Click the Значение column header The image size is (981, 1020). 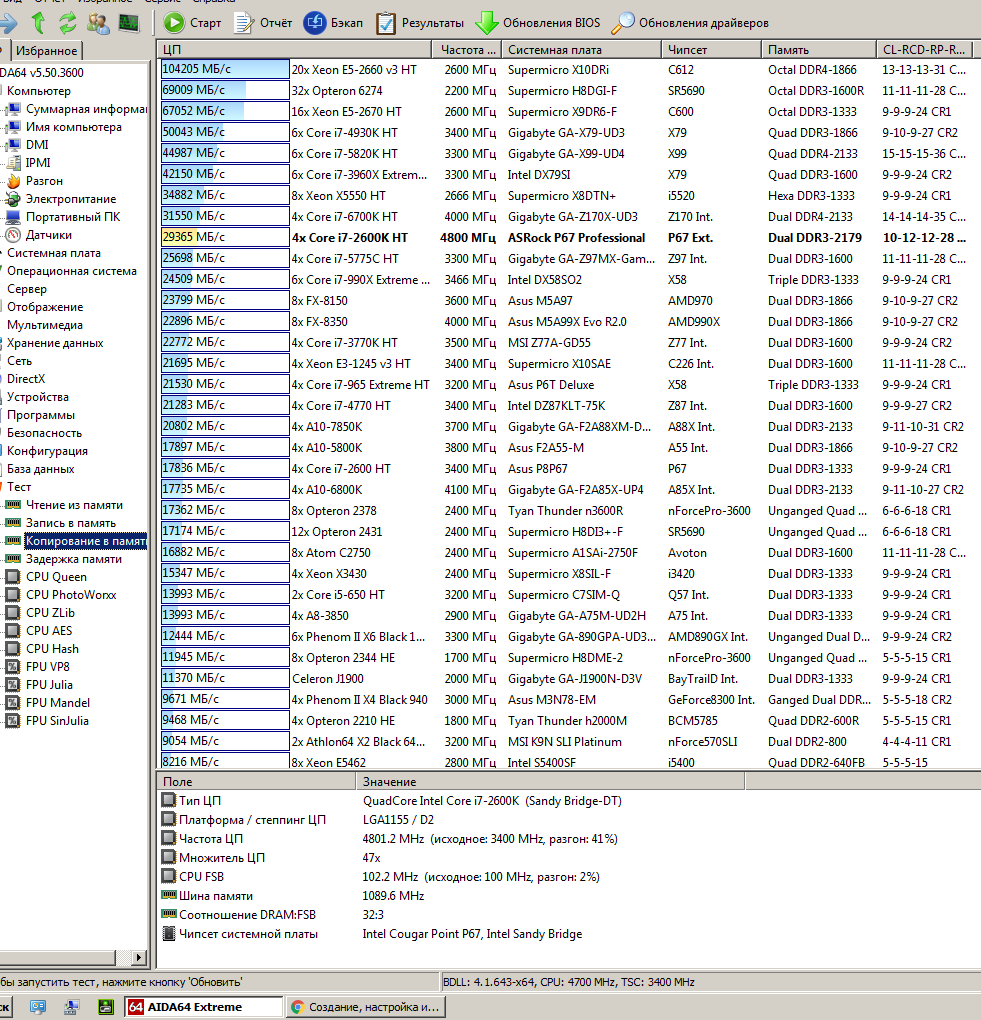click(x=550, y=781)
